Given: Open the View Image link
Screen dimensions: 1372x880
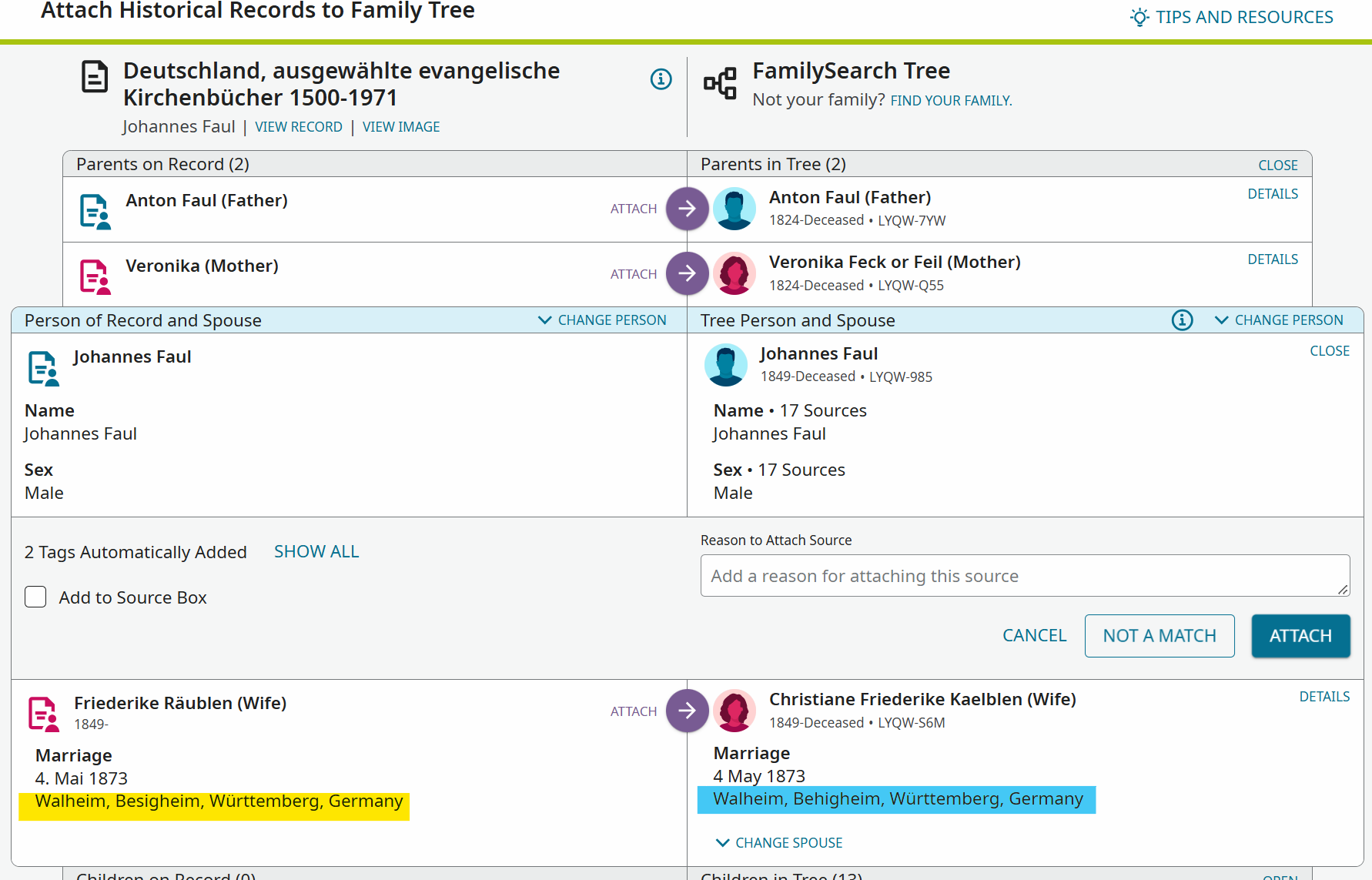Looking at the screenshot, I should point(401,127).
